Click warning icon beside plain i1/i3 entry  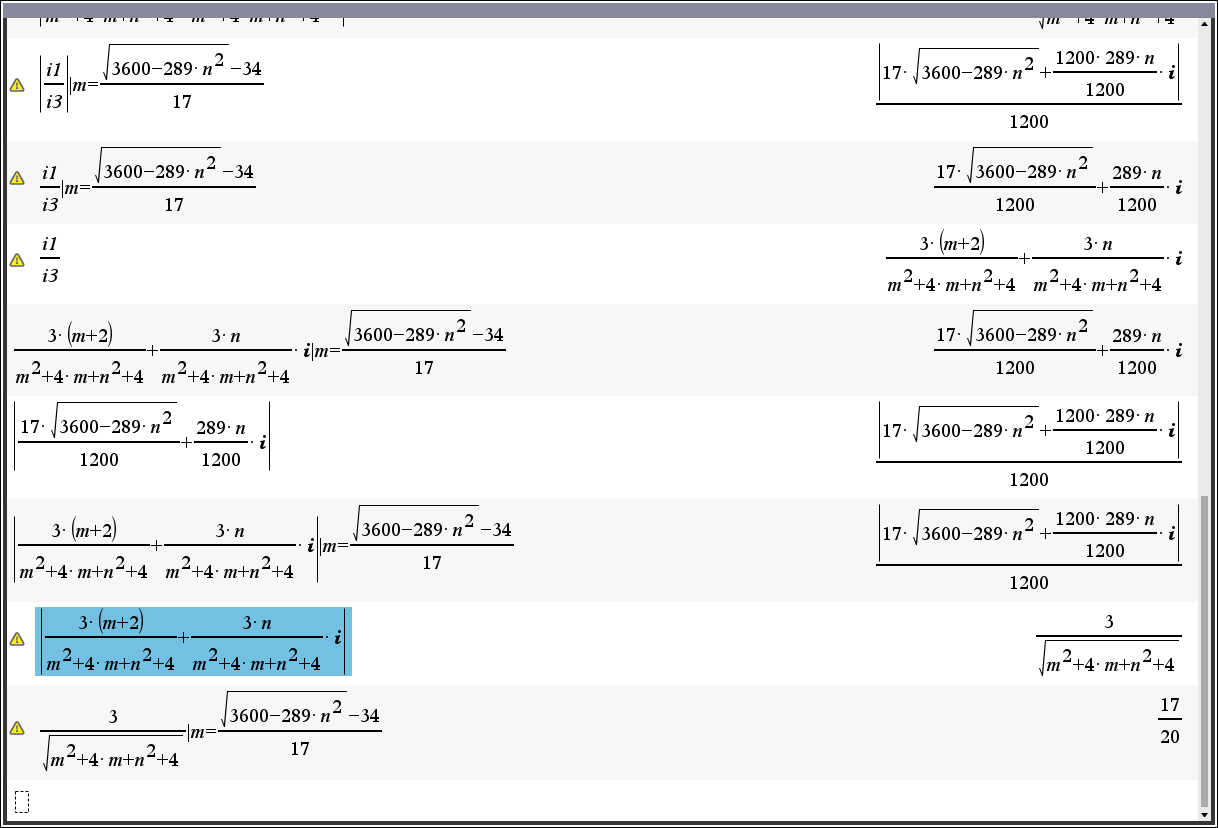17,260
